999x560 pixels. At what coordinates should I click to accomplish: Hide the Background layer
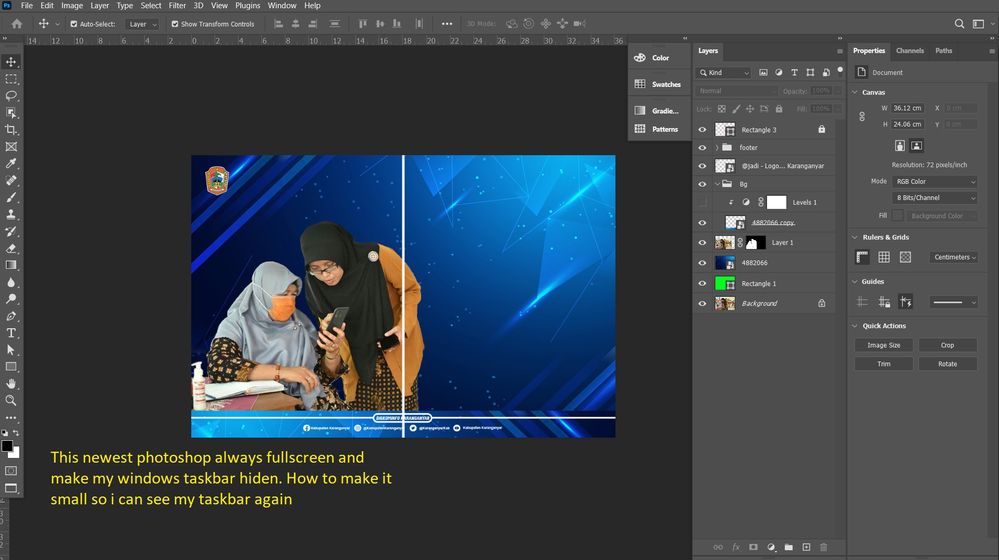pyautogui.click(x=702, y=303)
